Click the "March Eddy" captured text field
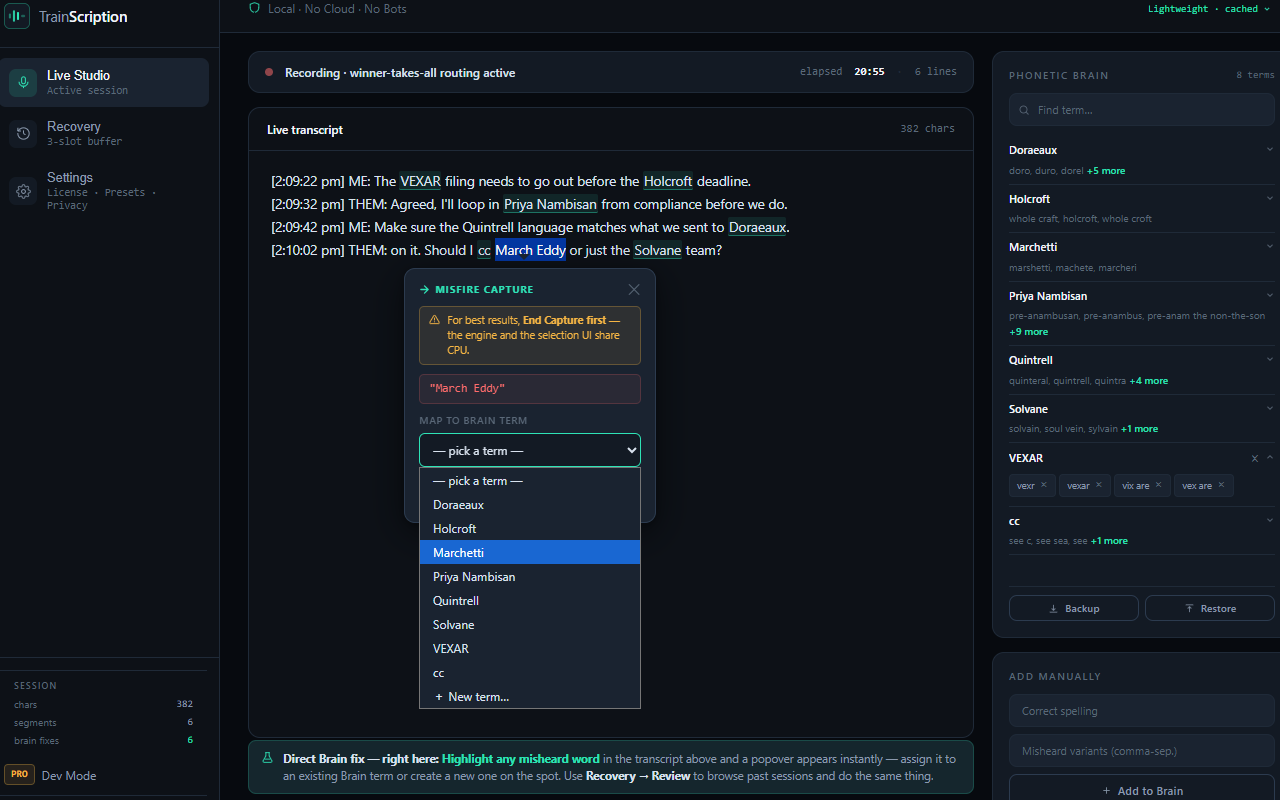The image size is (1280, 800). coord(530,388)
